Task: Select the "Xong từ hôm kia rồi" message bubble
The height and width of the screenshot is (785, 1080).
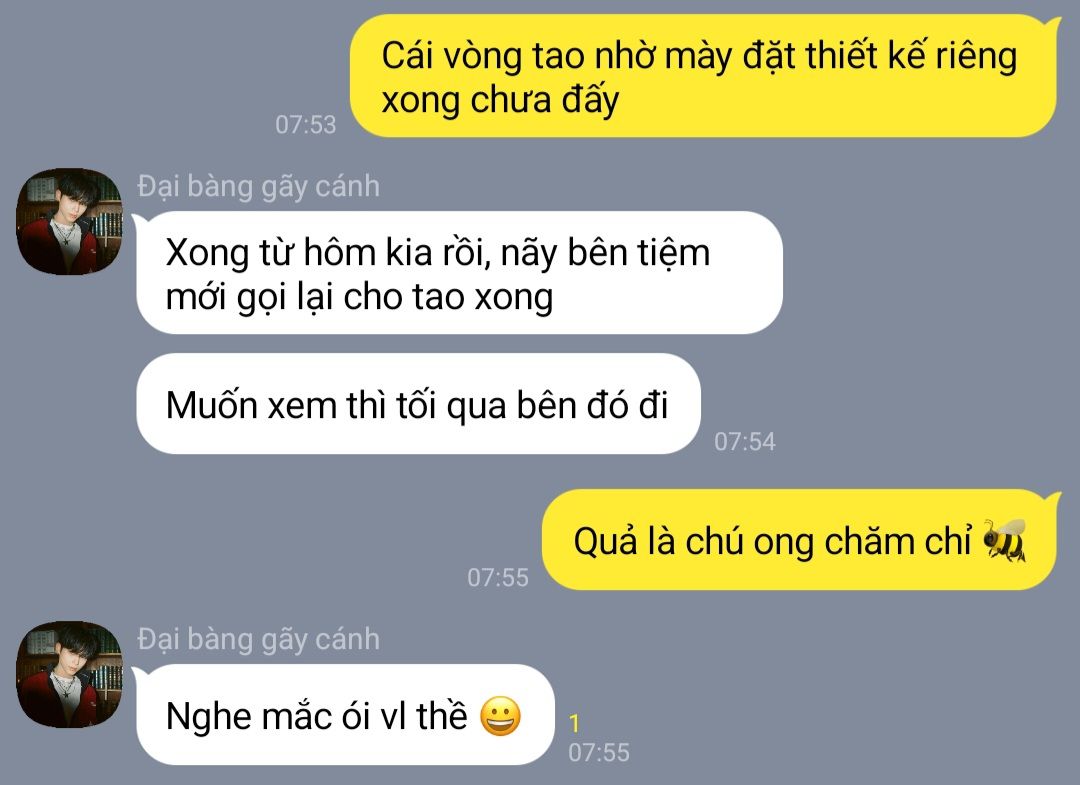Action: point(459,273)
